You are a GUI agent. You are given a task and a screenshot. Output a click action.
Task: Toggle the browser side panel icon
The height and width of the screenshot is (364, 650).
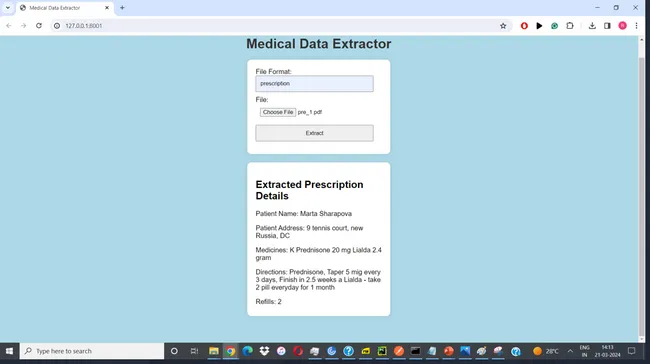607,26
